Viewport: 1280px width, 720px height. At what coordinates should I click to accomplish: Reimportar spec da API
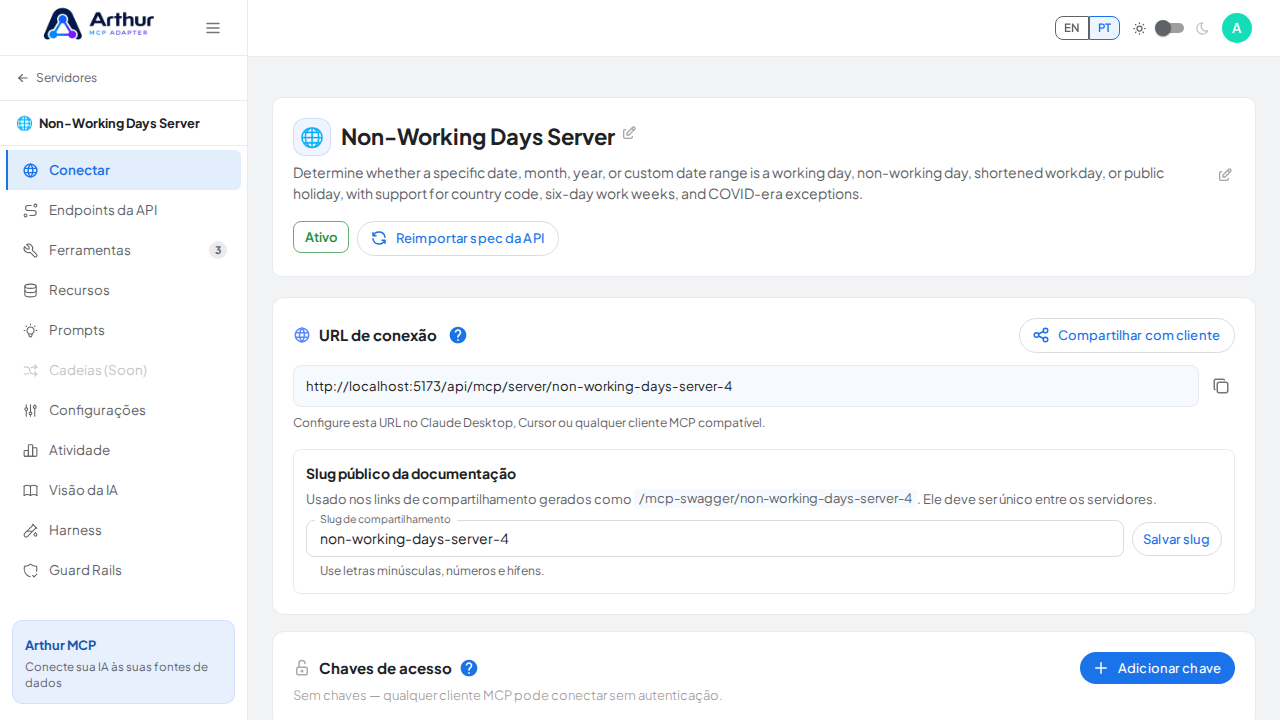[x=458, y=238]
